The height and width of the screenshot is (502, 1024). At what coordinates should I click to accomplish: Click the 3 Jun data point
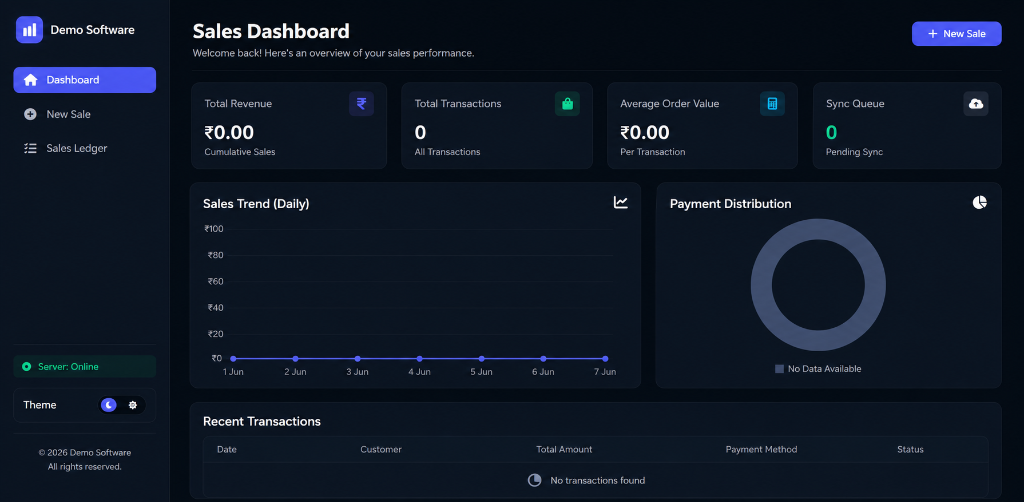pos(357,358)
